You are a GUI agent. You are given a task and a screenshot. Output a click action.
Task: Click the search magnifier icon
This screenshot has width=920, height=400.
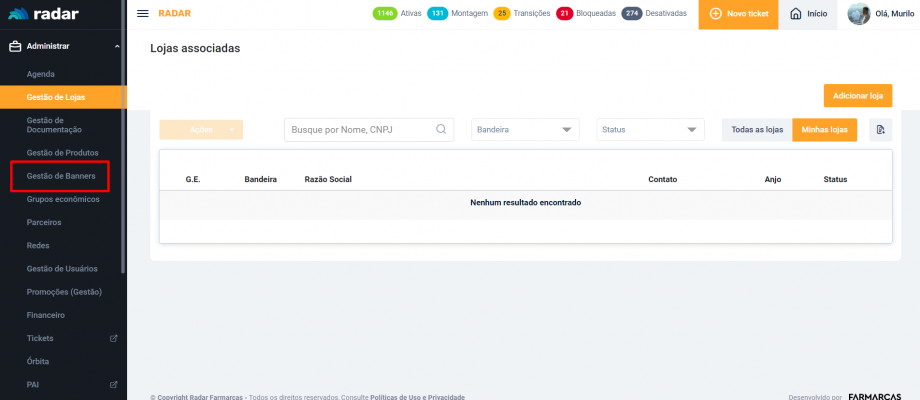(441, 130)
